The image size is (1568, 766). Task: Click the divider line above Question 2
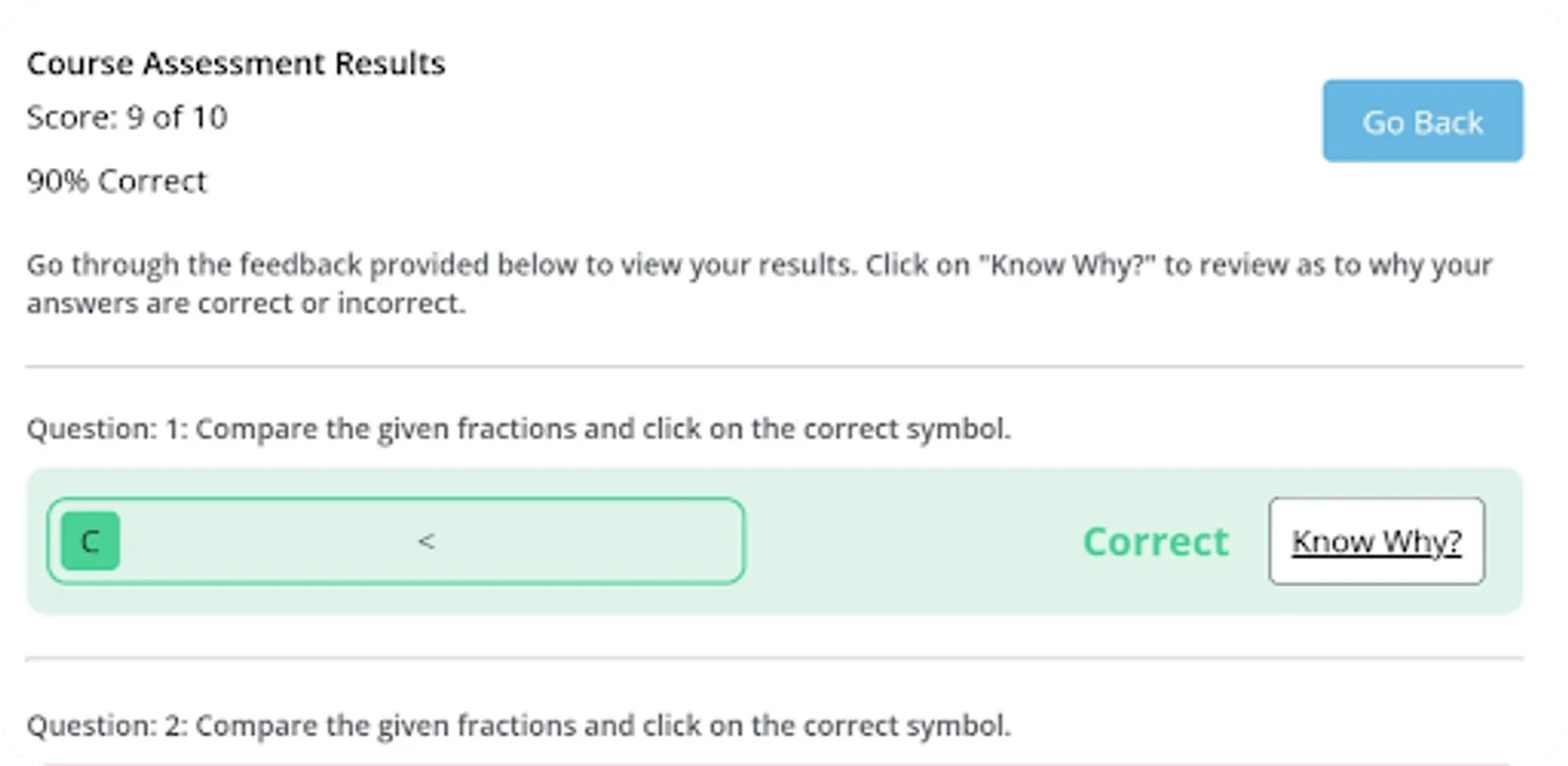click(x=774, y=658)
